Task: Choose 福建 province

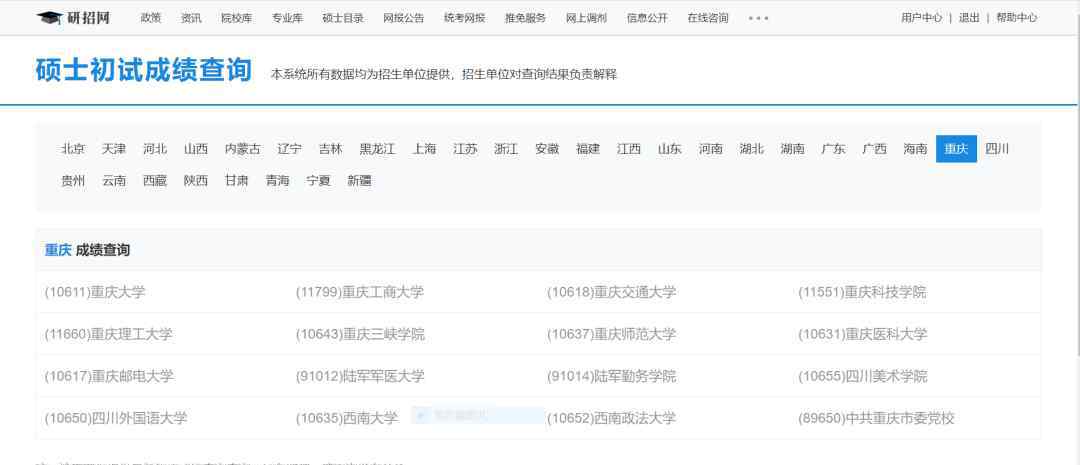Action: [x=588, y=149]
